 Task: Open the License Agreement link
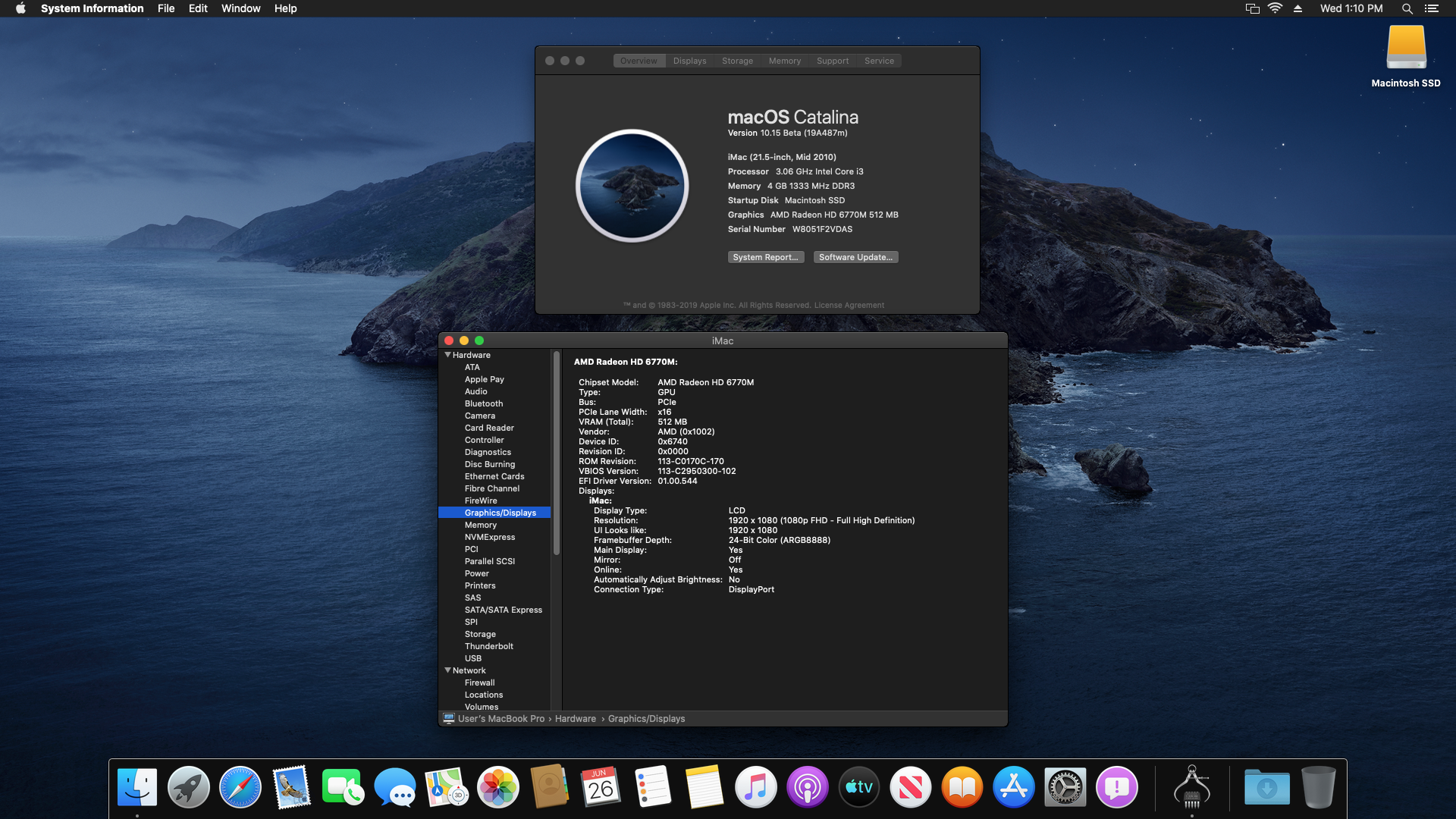coord(849,306)
